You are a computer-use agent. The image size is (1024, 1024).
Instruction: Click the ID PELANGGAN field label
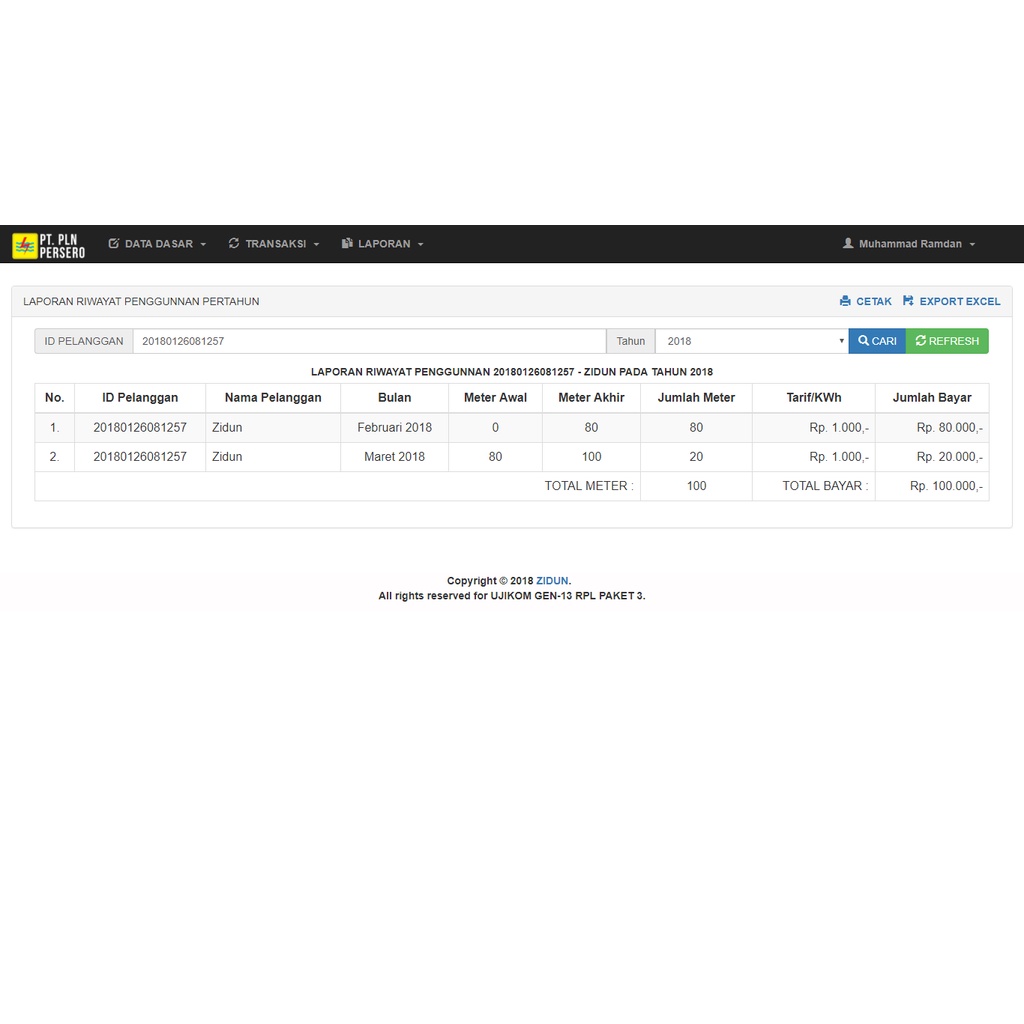[84, 341]
